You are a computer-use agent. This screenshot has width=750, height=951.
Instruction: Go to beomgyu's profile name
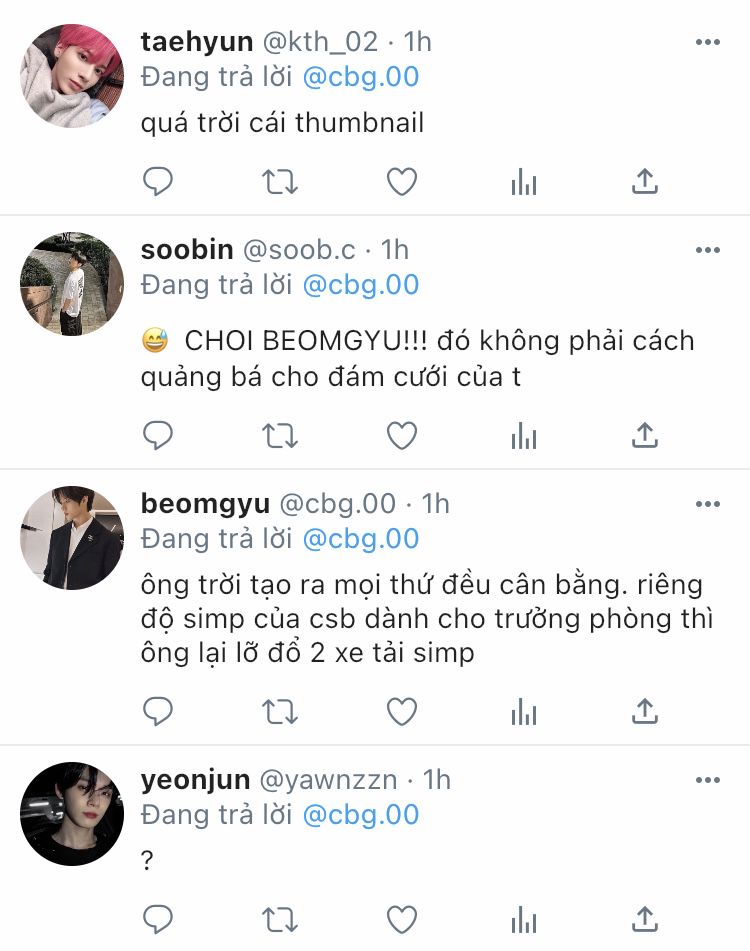205,505
